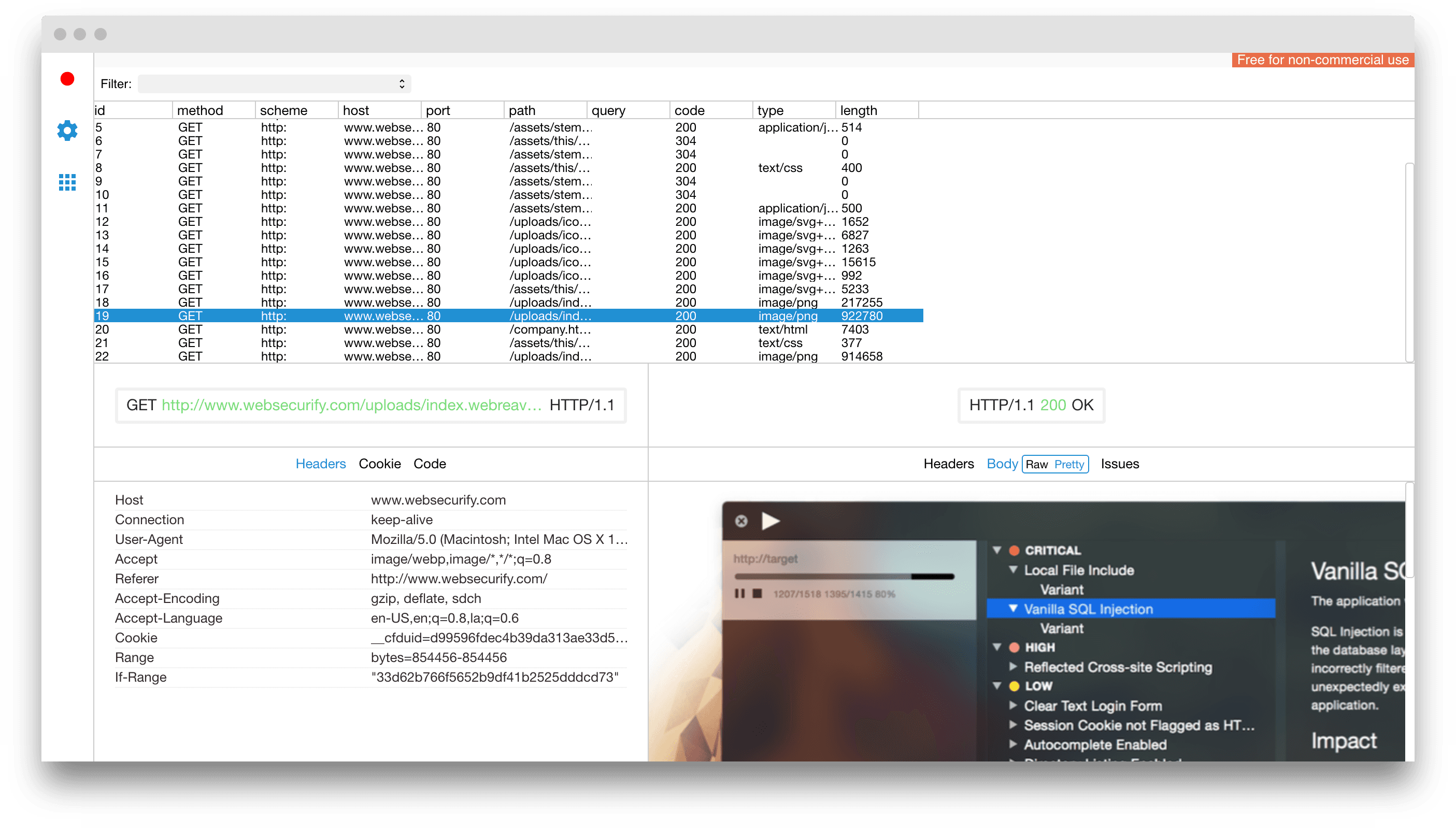Click the stop square icon in preview
The height and width of the screenshot is (834, 1456).
[757, 594]
